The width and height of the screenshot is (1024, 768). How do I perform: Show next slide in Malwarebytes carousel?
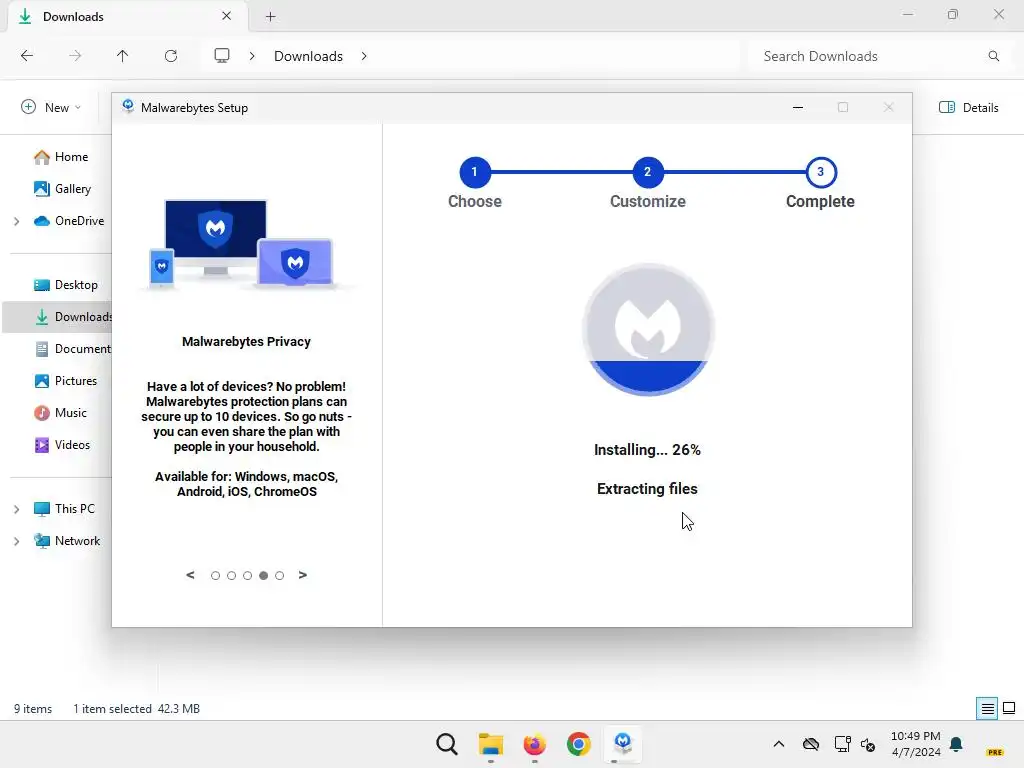pos(302,575)
